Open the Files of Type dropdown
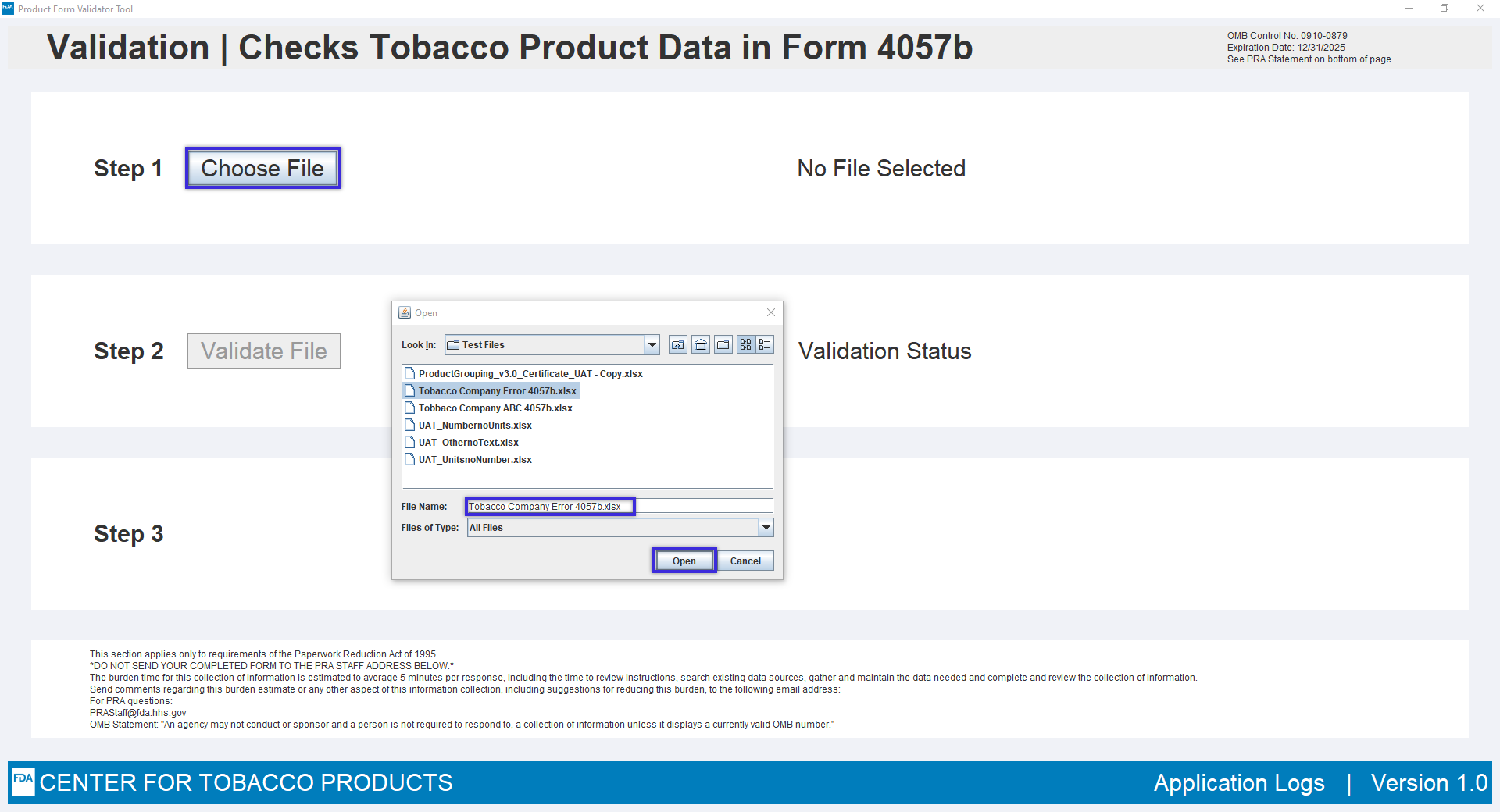Image resolution: width=1500 pixels, height=812 pixels. tap(766, 528)
